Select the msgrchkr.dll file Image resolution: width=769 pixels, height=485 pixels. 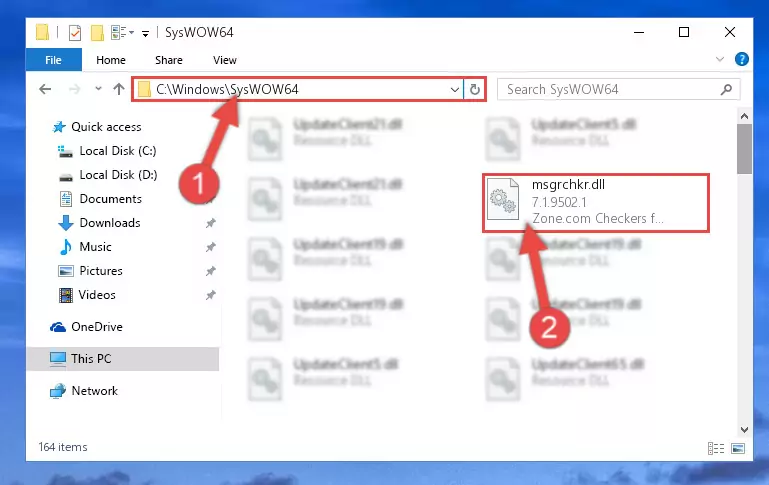pos(596,203)
